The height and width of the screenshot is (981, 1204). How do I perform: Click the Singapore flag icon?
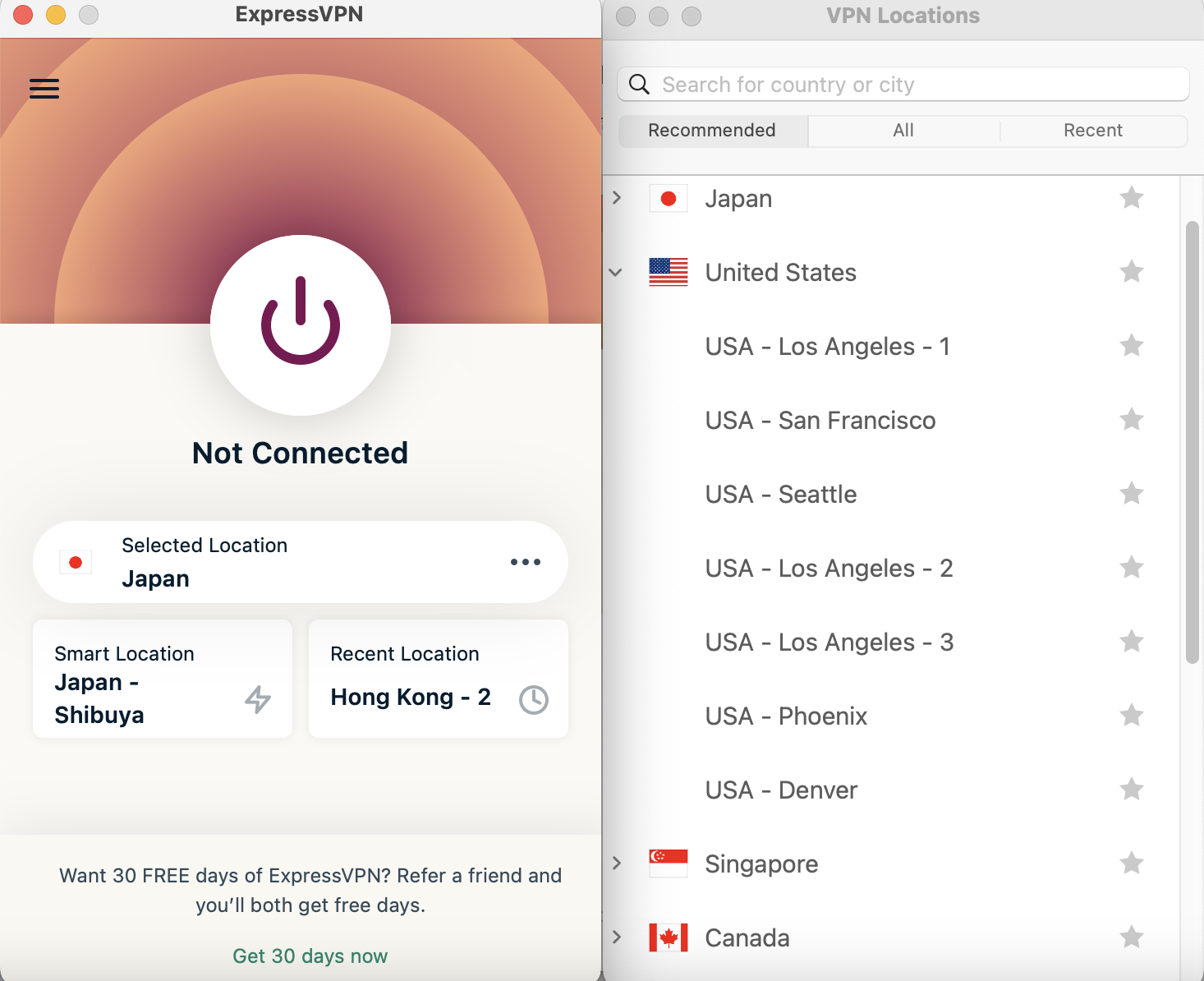[x=669, y=864]
